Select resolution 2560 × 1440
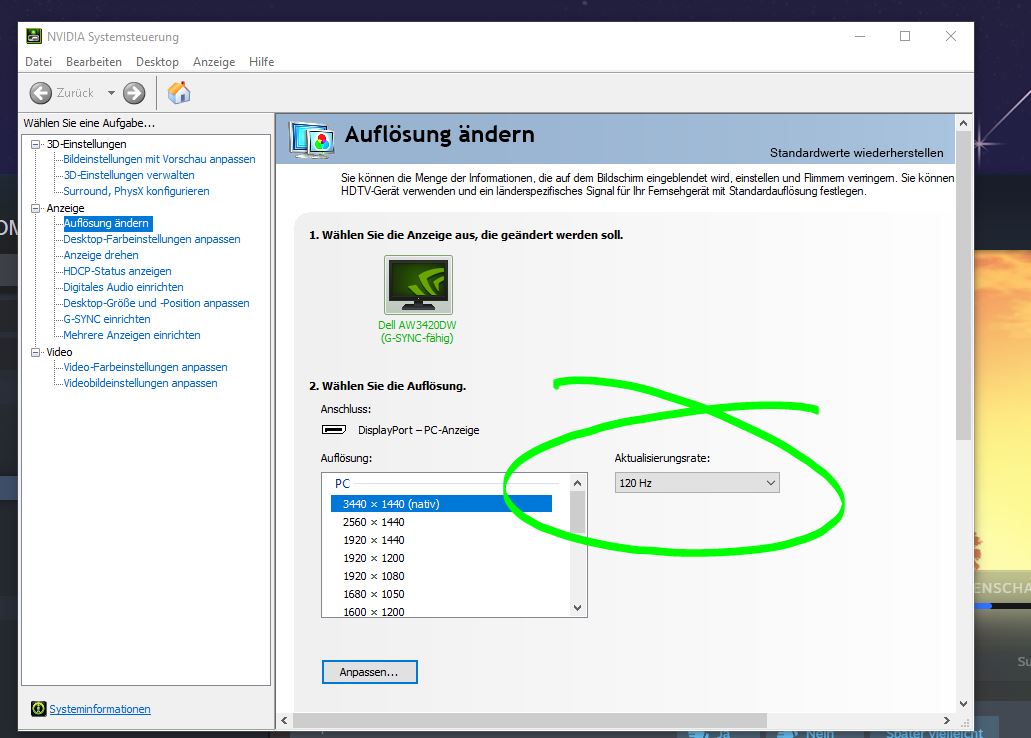This screenshot has width=1031, height=738. click(x=373, y=522)
